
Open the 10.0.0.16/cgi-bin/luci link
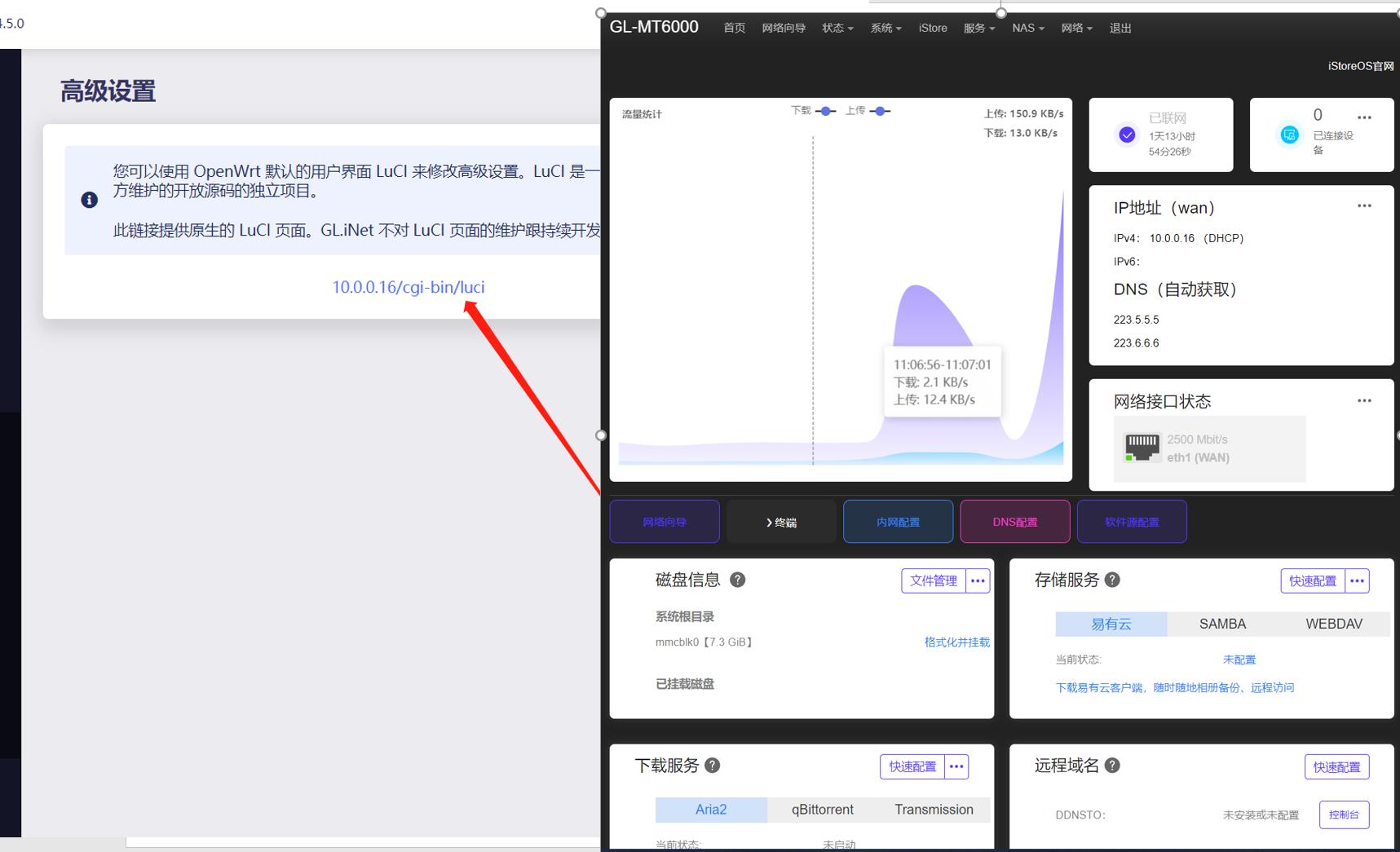click(x=409, y=287)
